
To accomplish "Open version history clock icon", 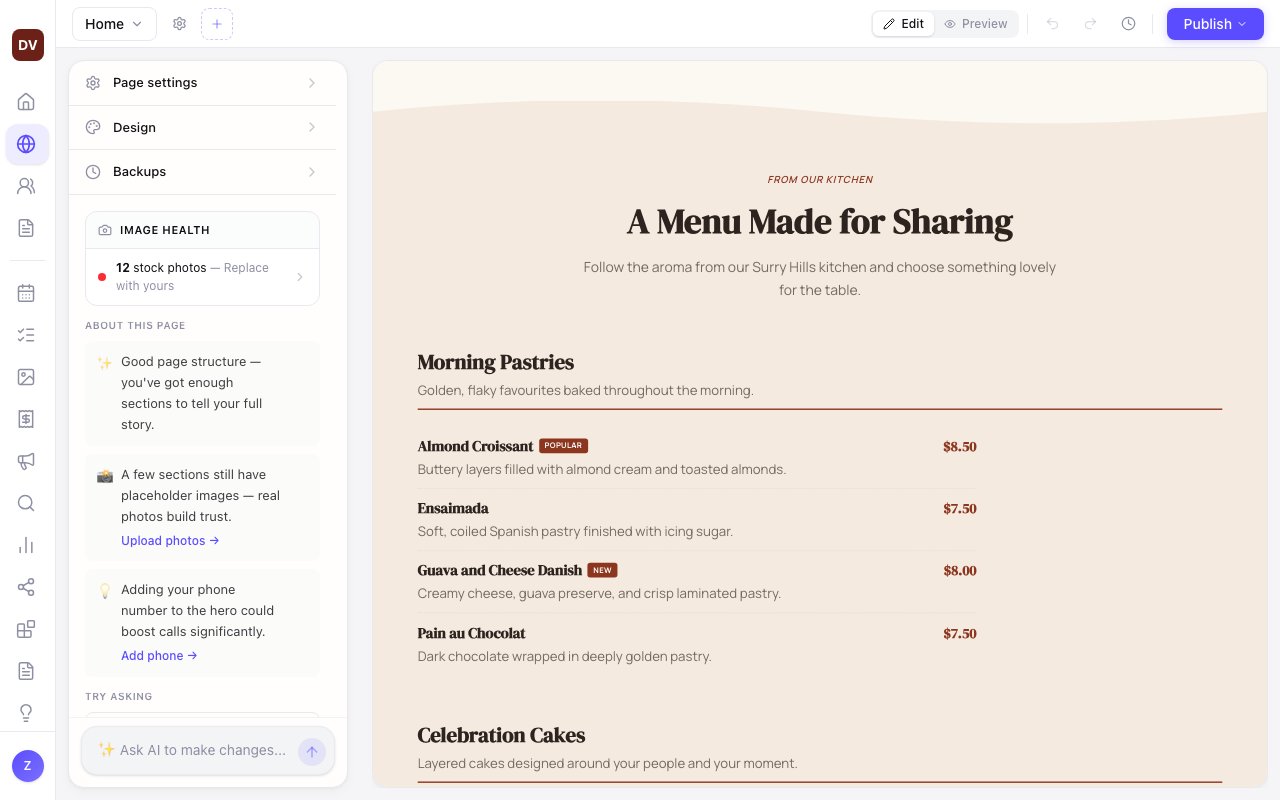I will (x=1128, y=24).
